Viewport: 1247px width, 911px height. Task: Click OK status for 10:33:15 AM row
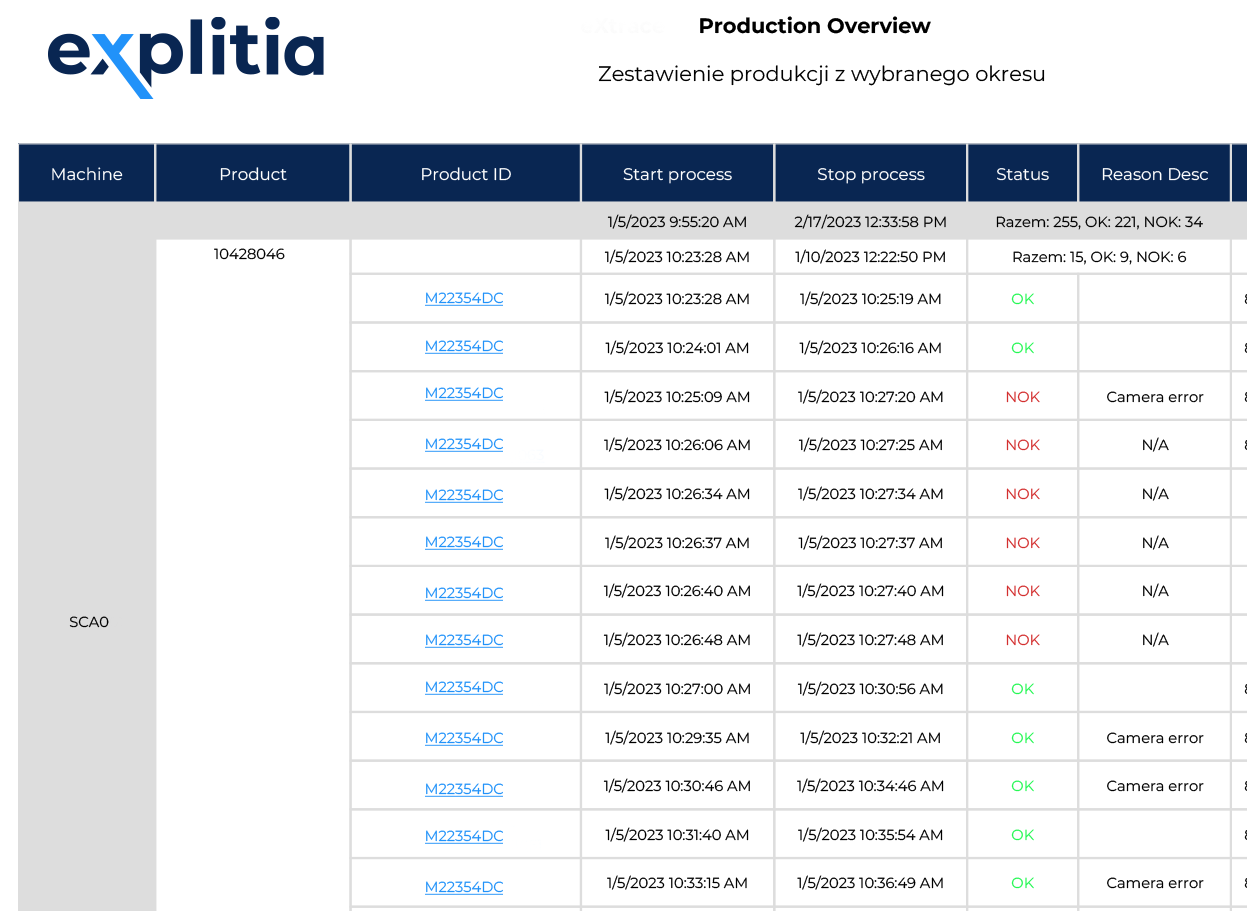(1022, 883)
